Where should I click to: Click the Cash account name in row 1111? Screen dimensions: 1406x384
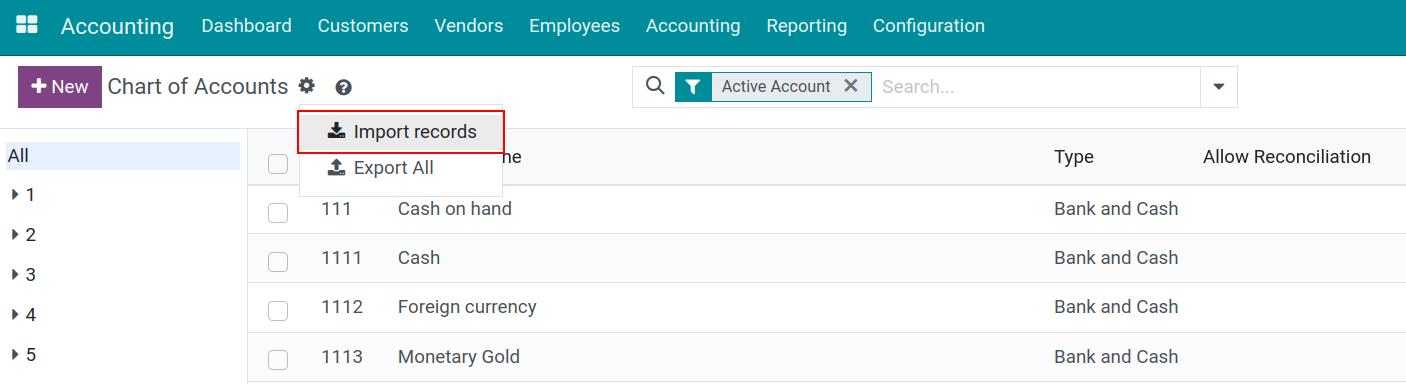coord(419,258)
